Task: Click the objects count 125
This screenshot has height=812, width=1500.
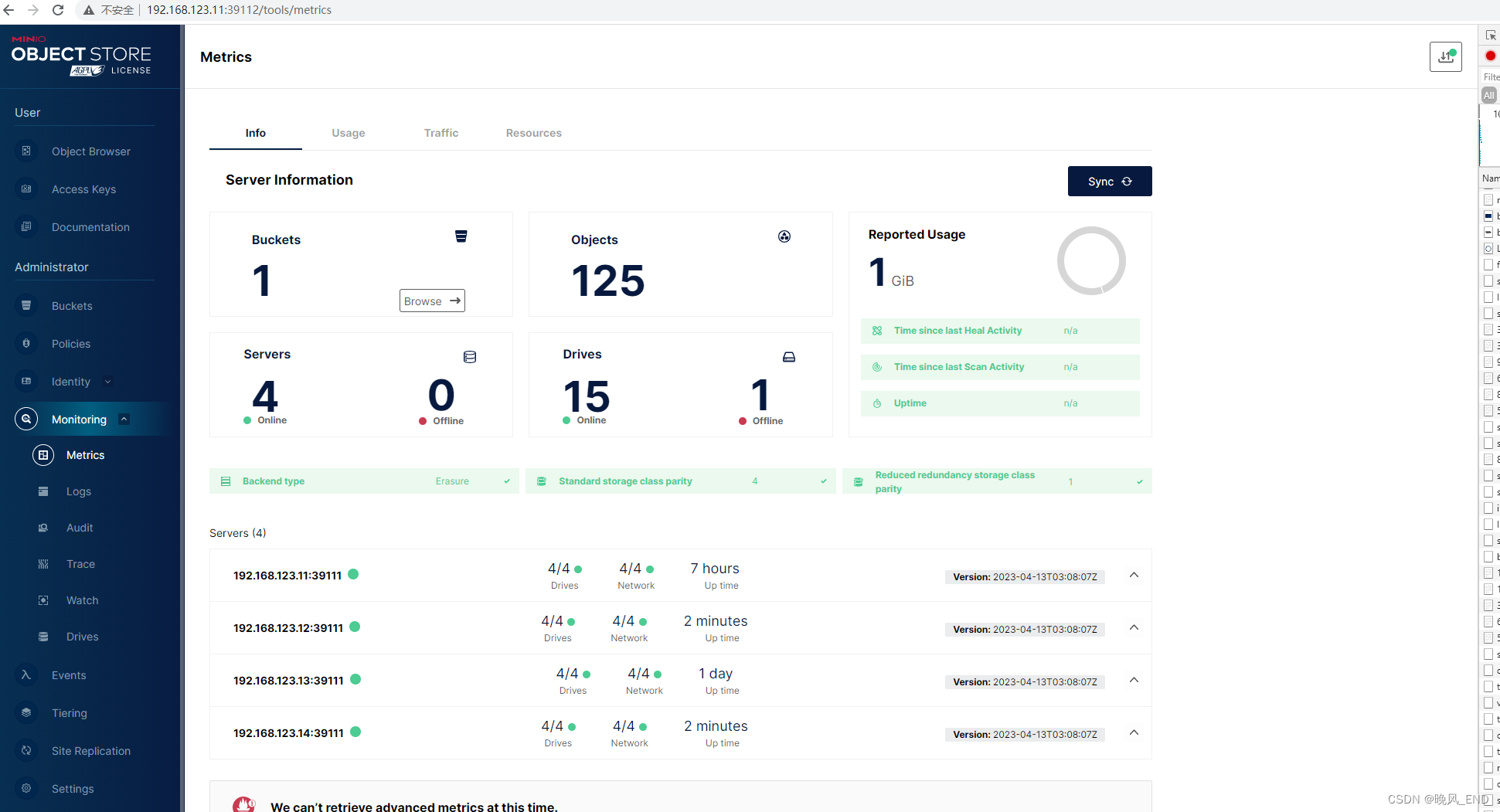Action: (608, 280)
